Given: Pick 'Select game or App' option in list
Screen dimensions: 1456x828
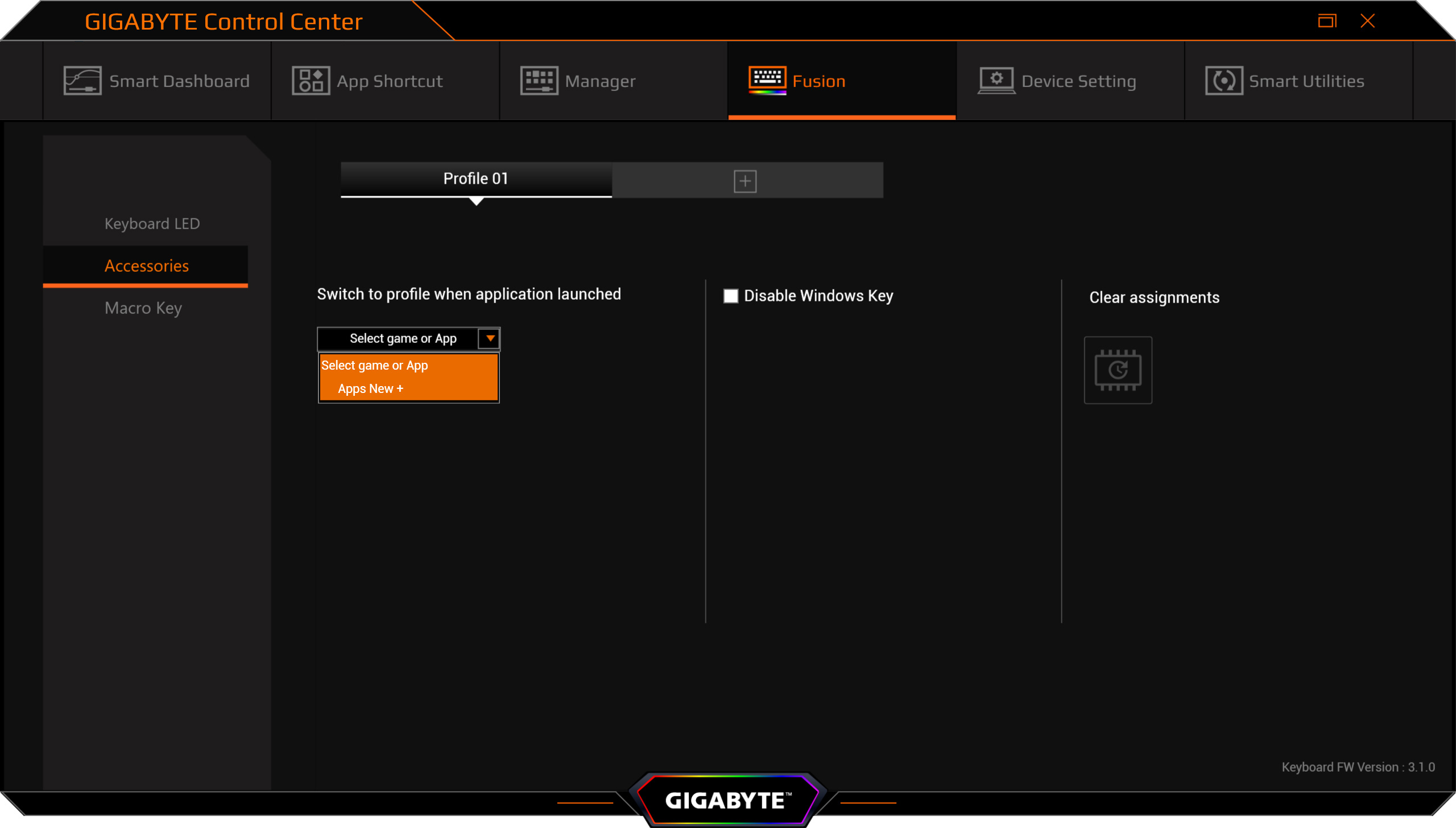Looking at the screenshot, I should tap(375, 366).
